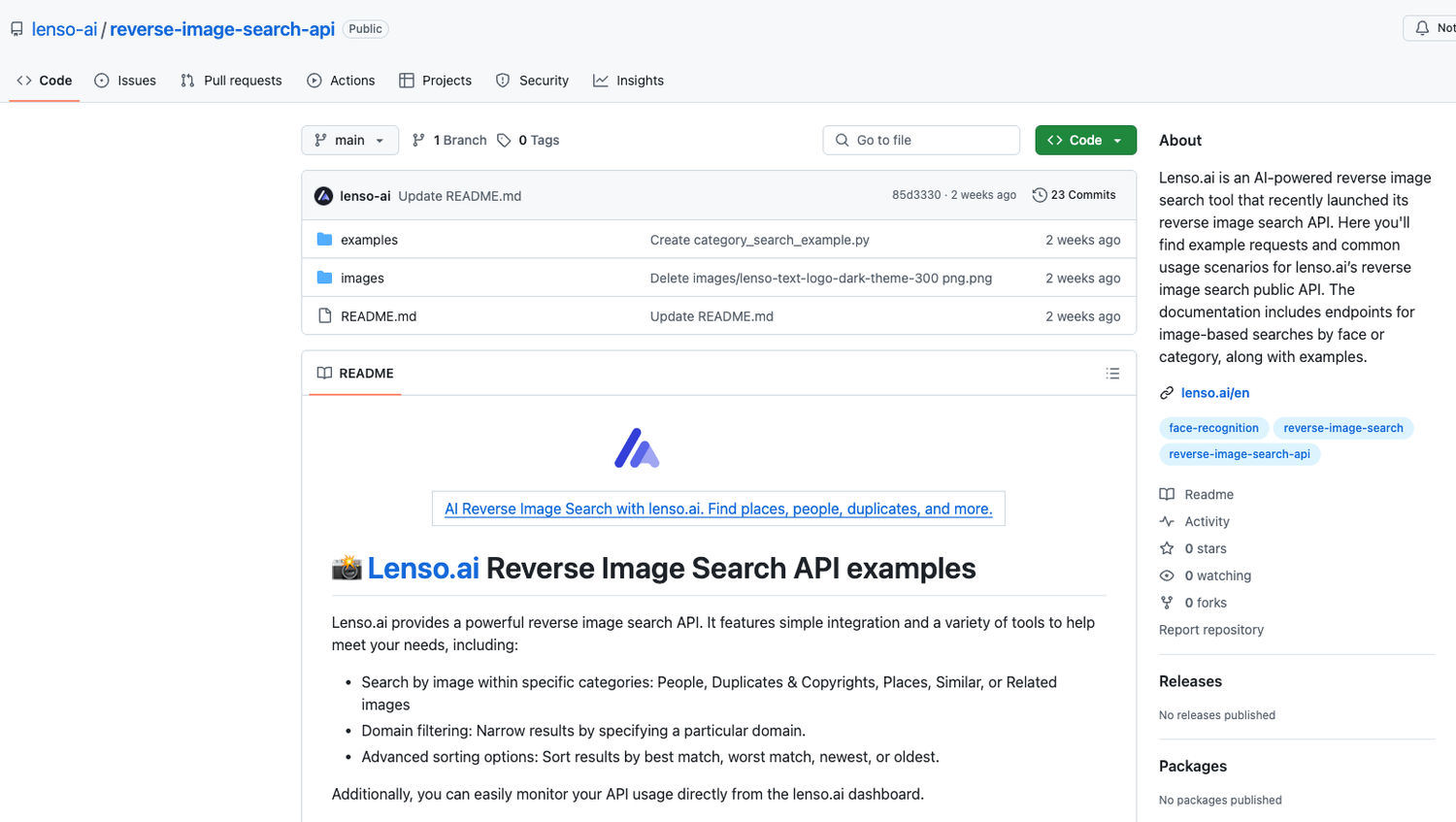Screen dimensions: 1456x822
Task: View the 0 Tags link
Action: tap(528, 140)
